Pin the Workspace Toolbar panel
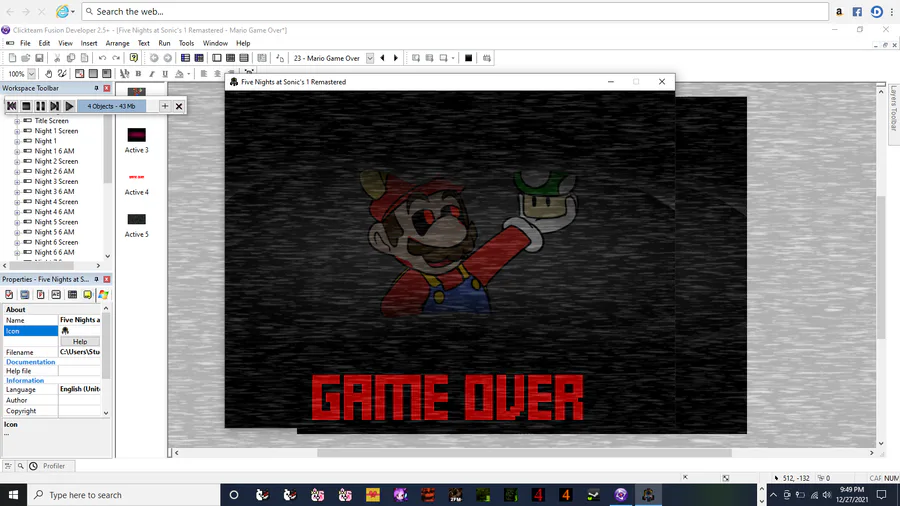 click(96, 88)
